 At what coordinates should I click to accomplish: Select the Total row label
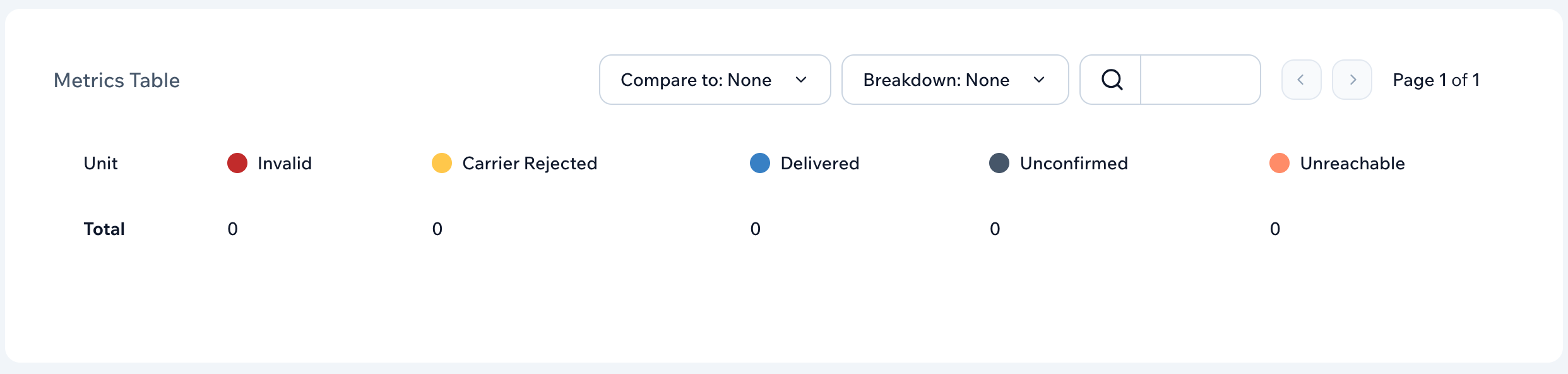(x=104, y=229)
